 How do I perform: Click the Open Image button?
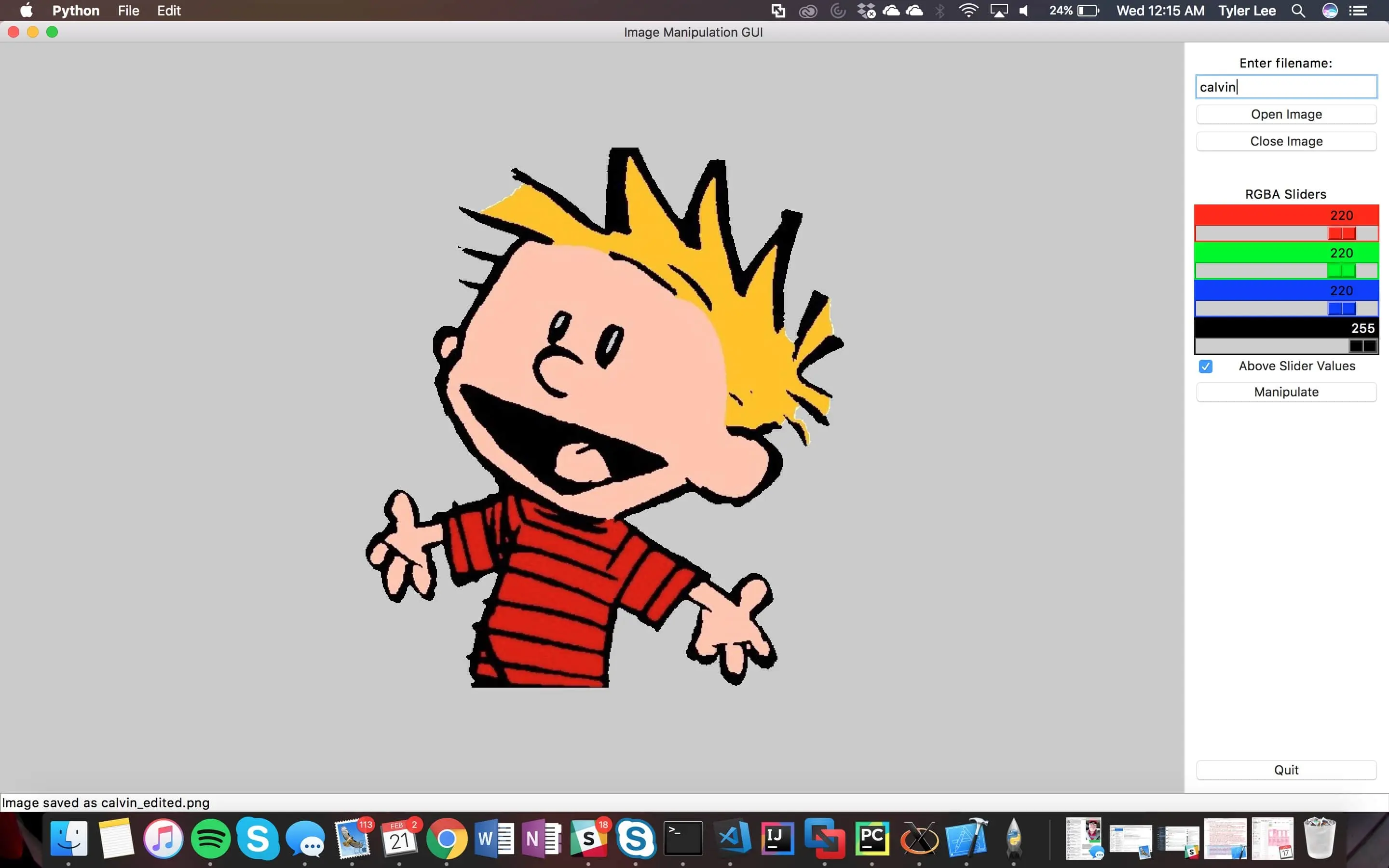(x=1286, y=114)
